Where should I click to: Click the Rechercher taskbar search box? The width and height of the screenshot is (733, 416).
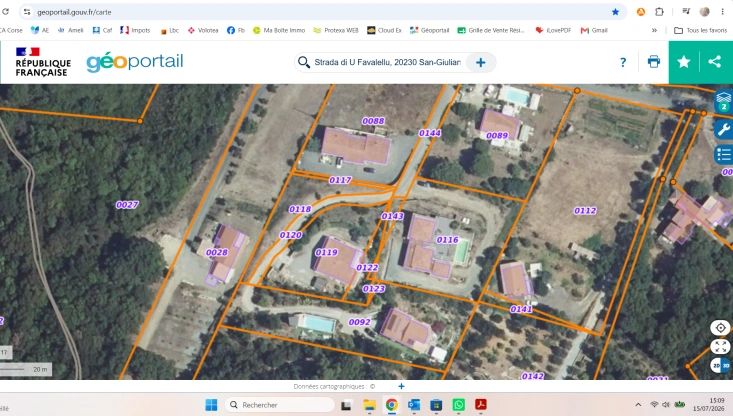pos(280,405)
